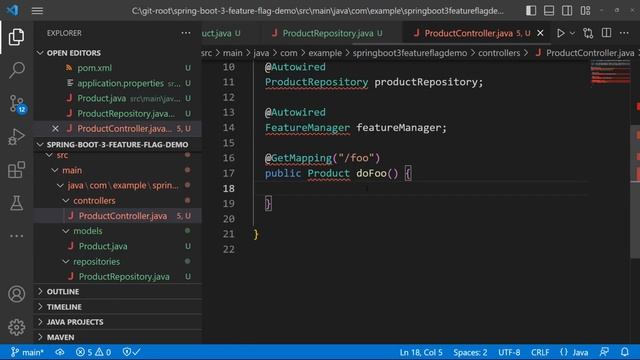Open application.properties from open editors
The width and height of the screenshot is (640, 360).
pyautogui.click(x=118, y=83)
